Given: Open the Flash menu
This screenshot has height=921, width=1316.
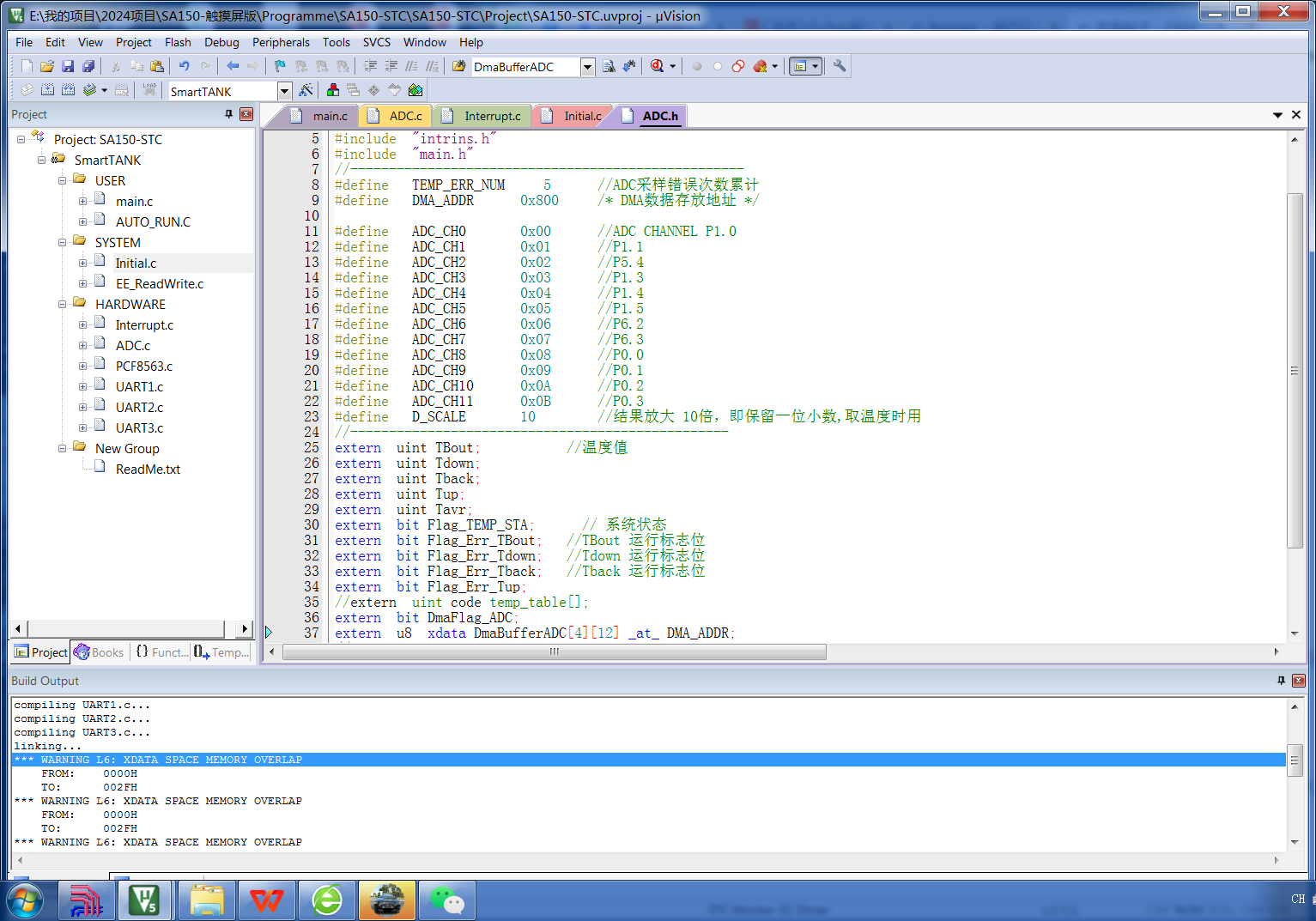Looking at the screenshot, I should click(x=178, y=42).
